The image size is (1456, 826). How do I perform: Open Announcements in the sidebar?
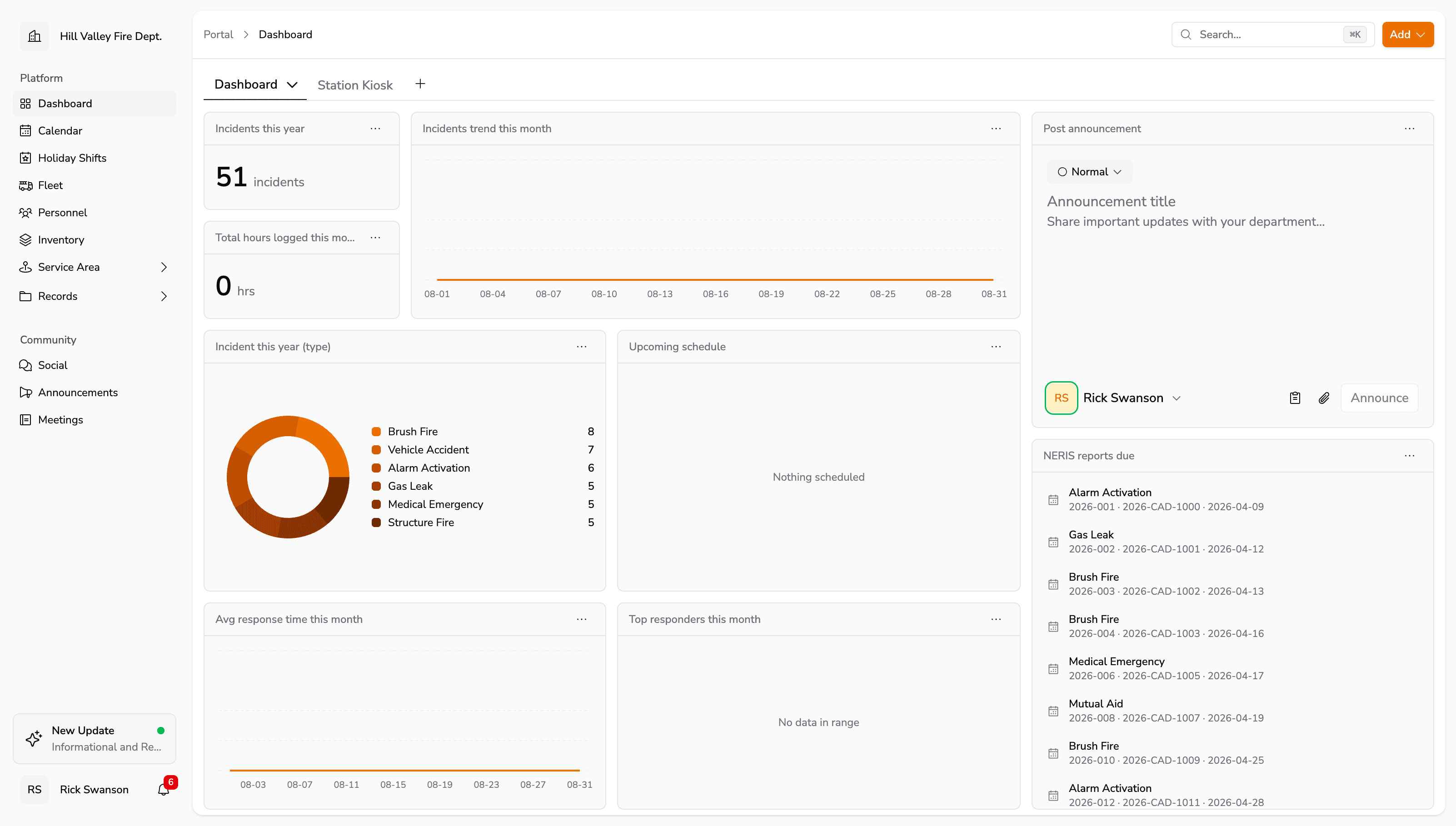coord(94,393)
